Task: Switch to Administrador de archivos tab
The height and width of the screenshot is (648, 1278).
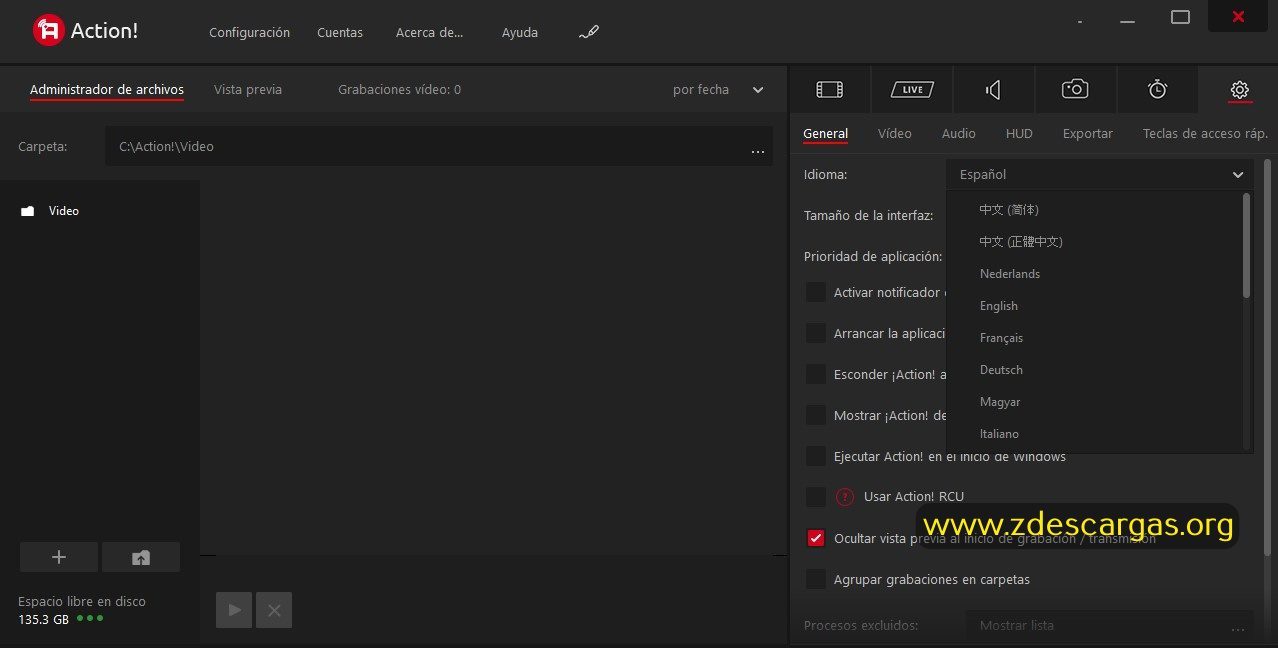Action: (107, 90)
